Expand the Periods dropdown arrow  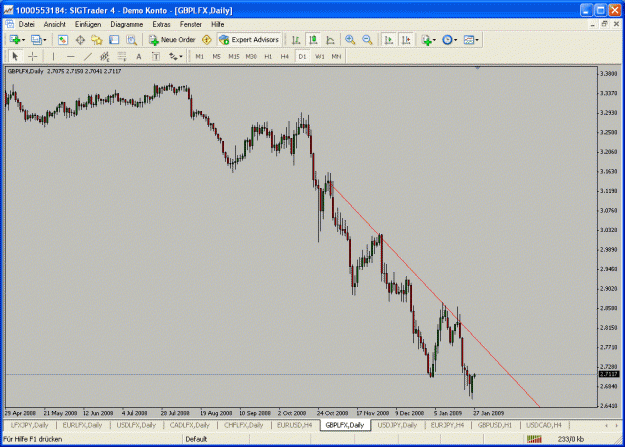(456, 40)
